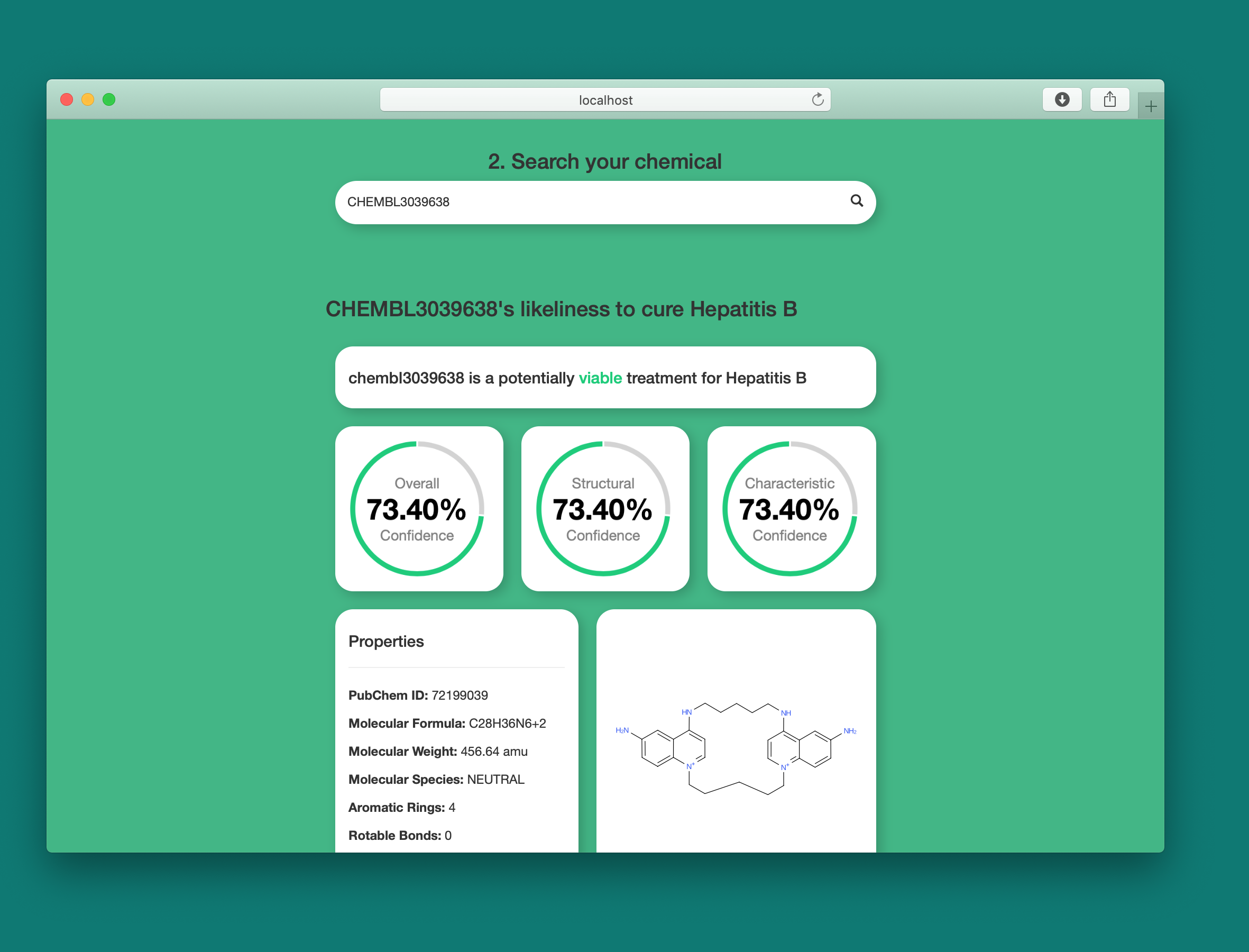Viewport: 1249px width, 952px height.
Task: Open a new tab with the plus button
Action: 1151,106
